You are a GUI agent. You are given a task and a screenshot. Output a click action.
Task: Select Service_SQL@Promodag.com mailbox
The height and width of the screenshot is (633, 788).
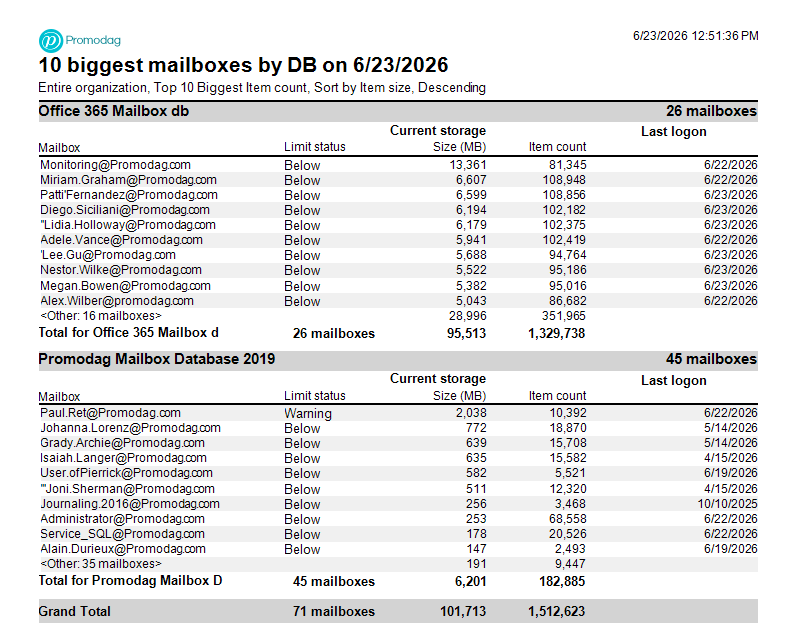pyautogui.click(x=122, y=534)
